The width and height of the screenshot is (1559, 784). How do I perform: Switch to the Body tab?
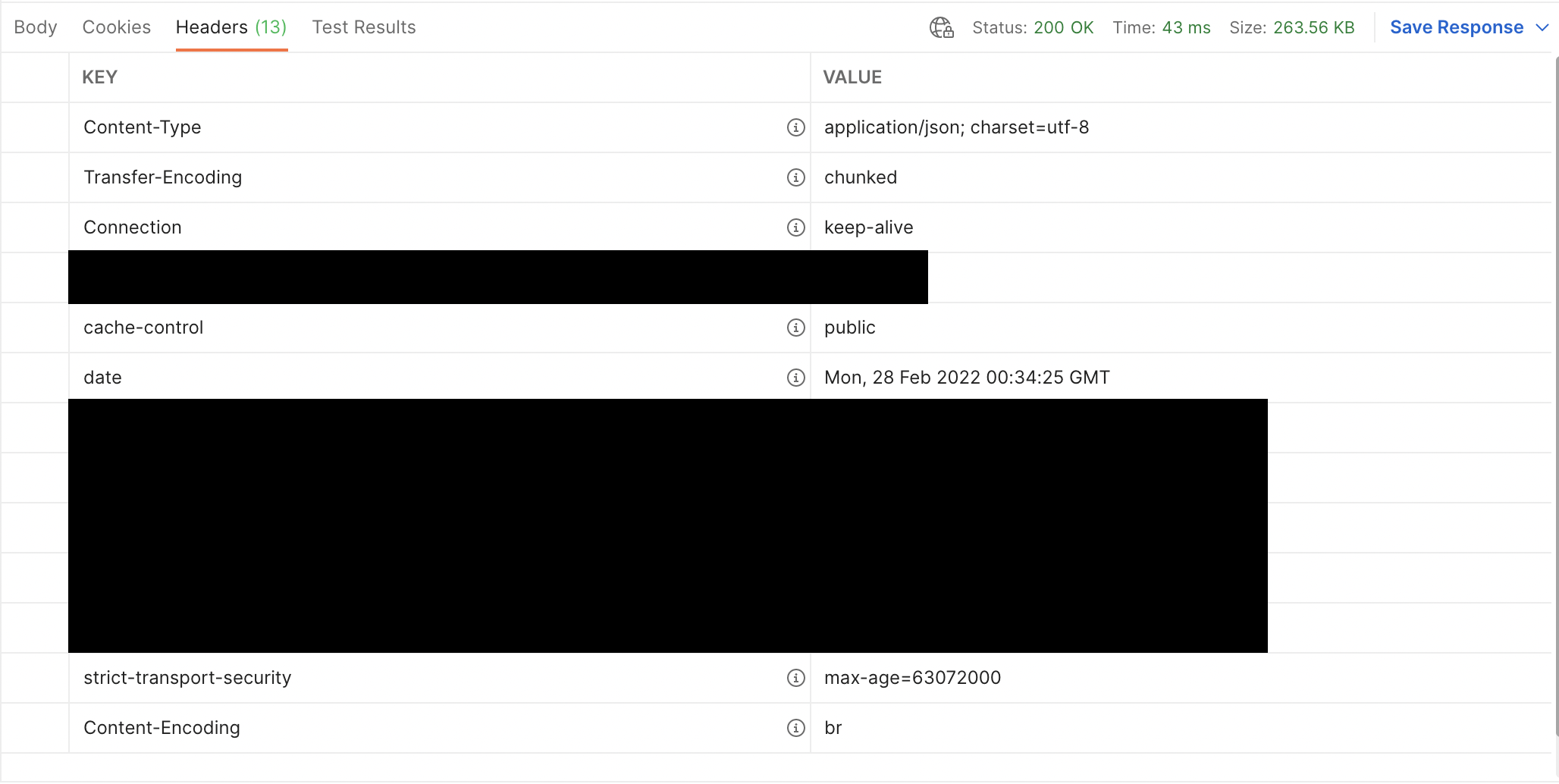pos(35,27)
